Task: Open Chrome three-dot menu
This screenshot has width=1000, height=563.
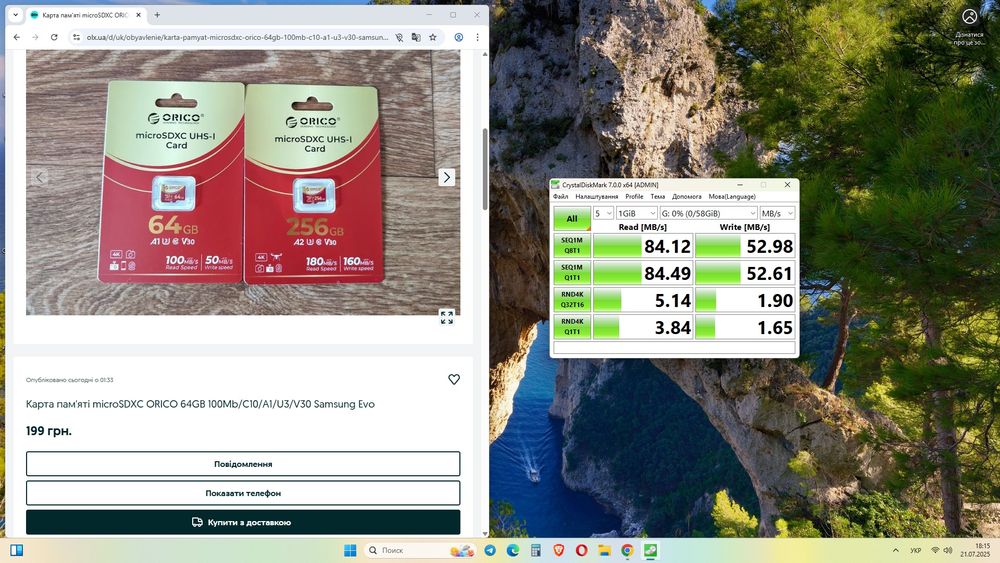Action: (477, 38)
